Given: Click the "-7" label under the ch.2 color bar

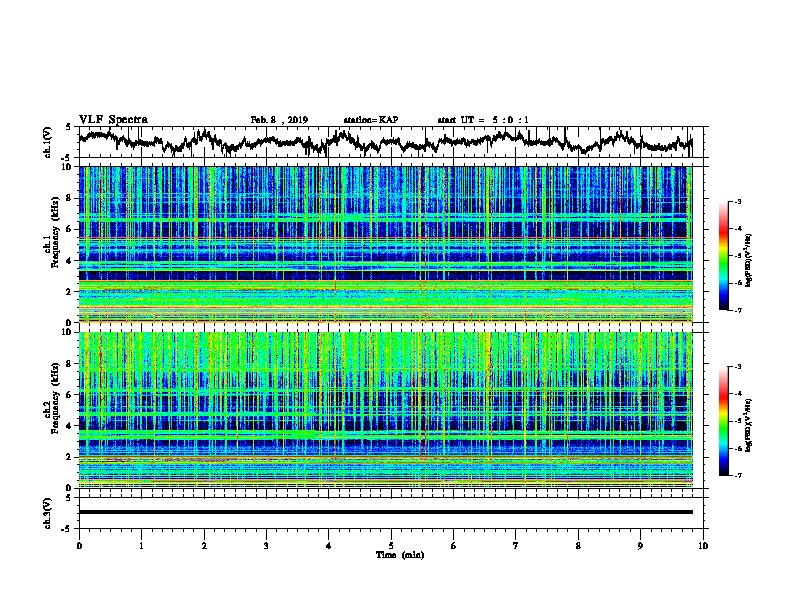Looking at the screenshot, I should (738, 475).
